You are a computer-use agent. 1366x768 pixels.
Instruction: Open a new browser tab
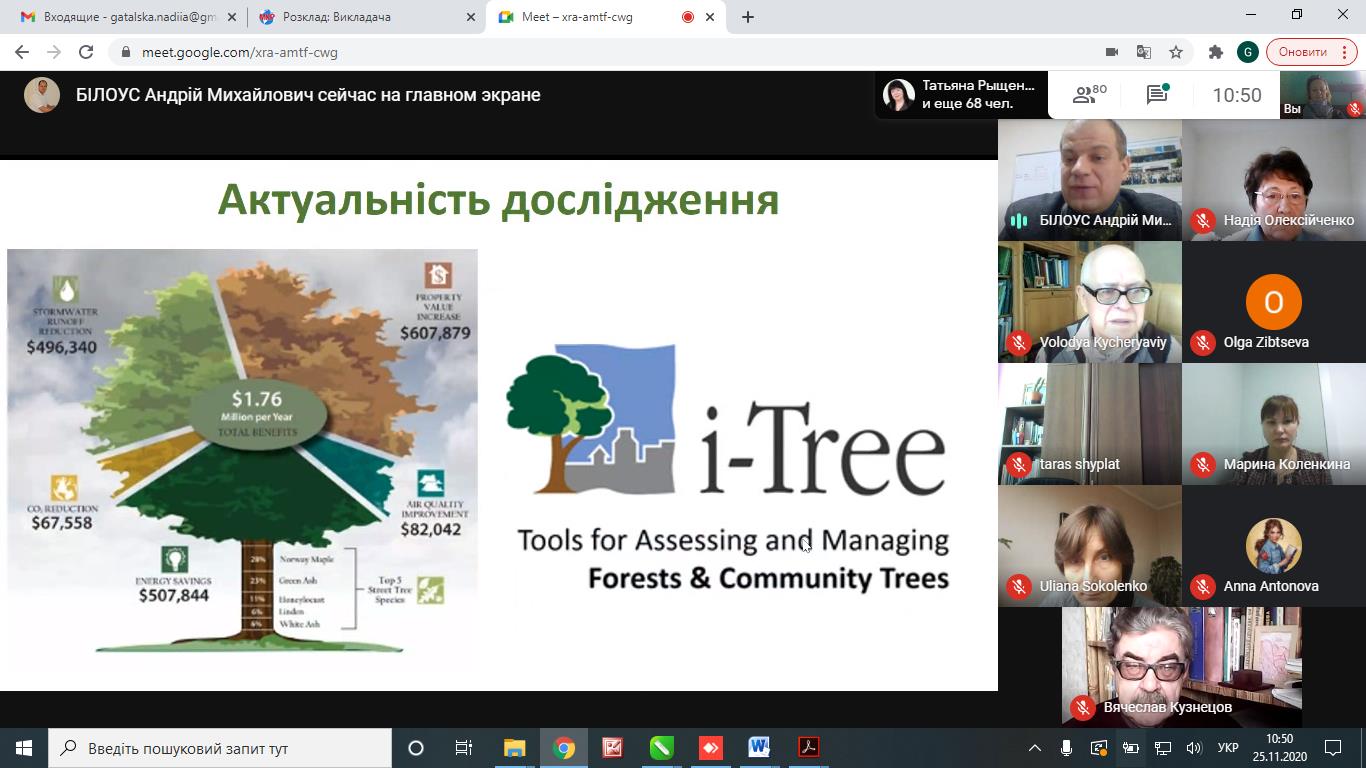pos(748,17)
